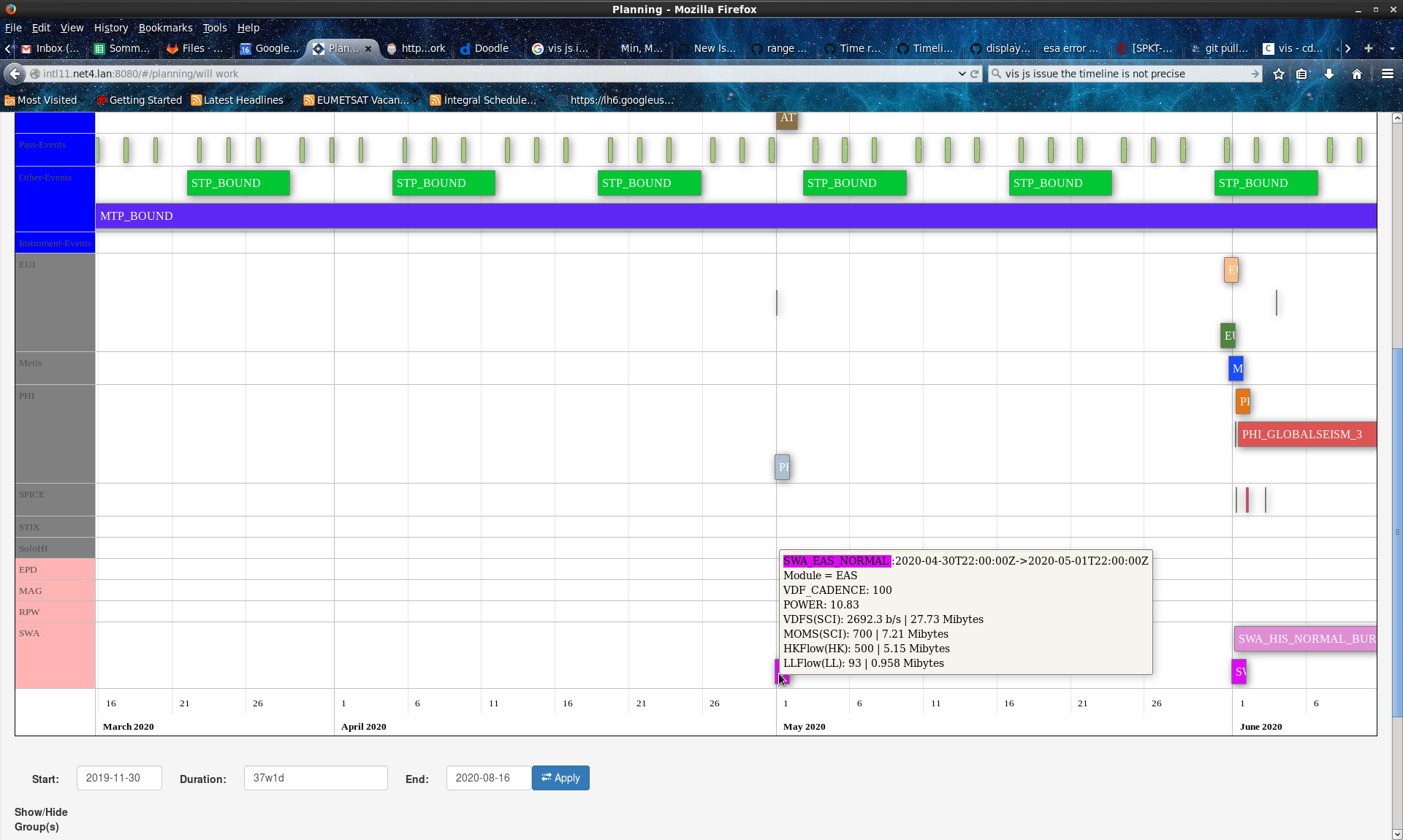Reload the page with the refresh icon

click(x=974, y=74)
